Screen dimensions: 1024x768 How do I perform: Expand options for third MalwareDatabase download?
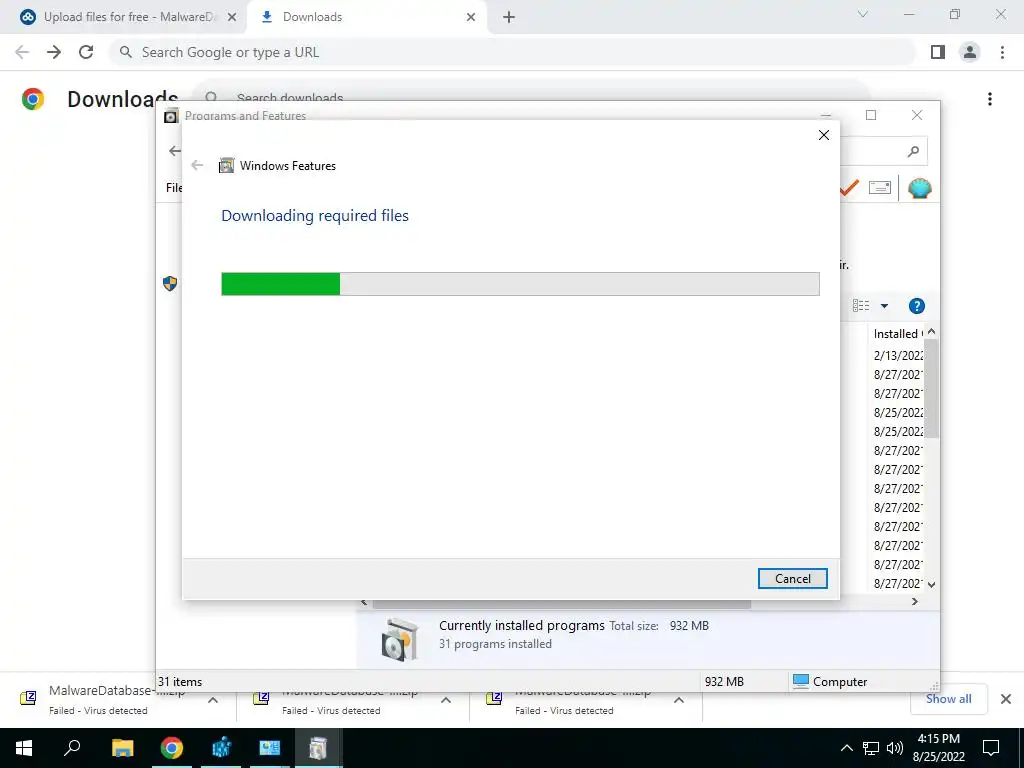point(679,700)
